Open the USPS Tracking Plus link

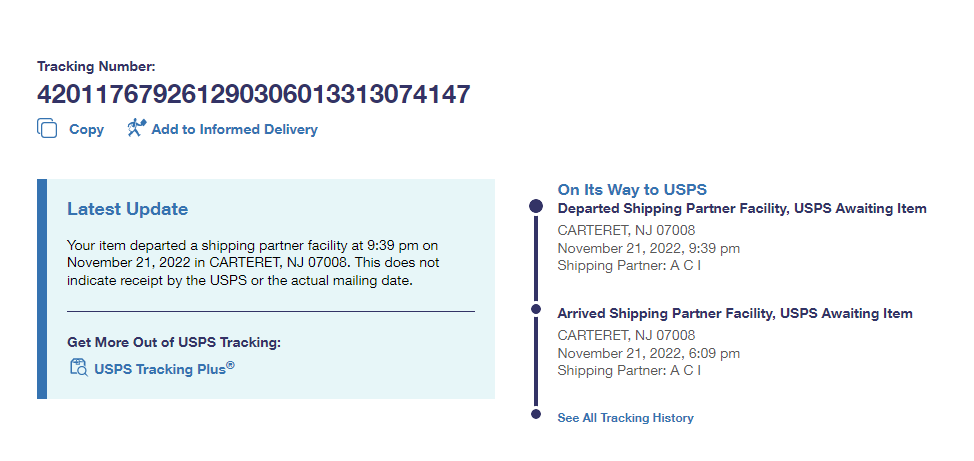[164, 369]
